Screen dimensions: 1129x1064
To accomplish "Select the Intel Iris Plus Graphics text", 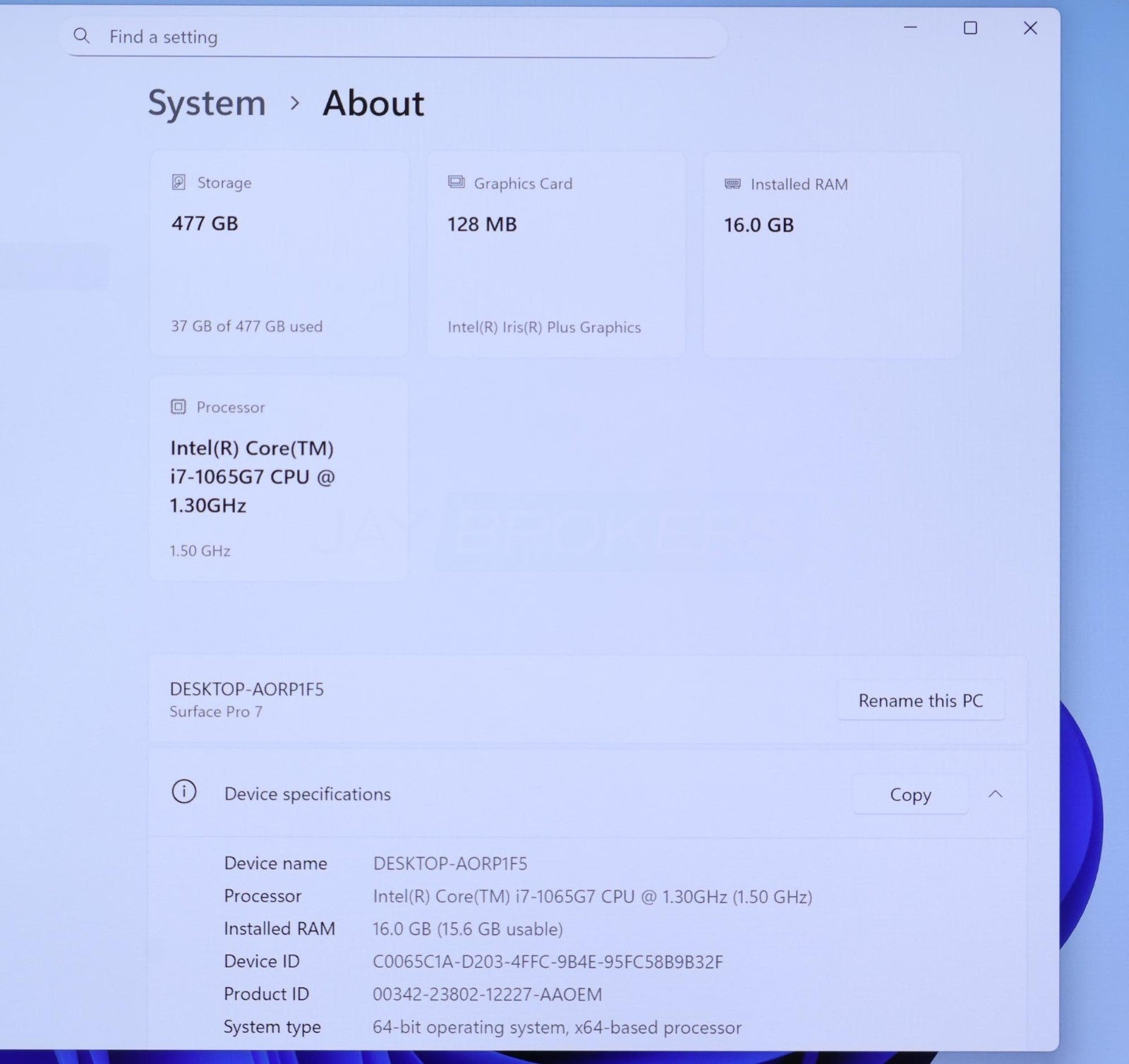I will [x=544, y=327].
